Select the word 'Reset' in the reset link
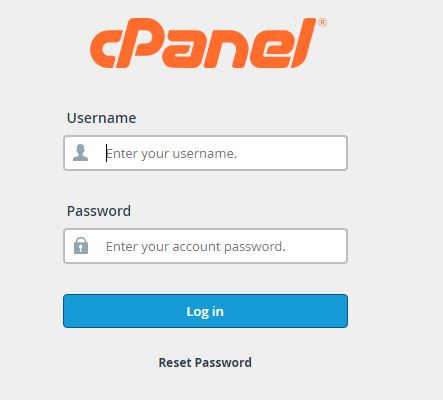The width and height of the screenshot is (443, 400). pyautogui.click(x=175, y=362)
